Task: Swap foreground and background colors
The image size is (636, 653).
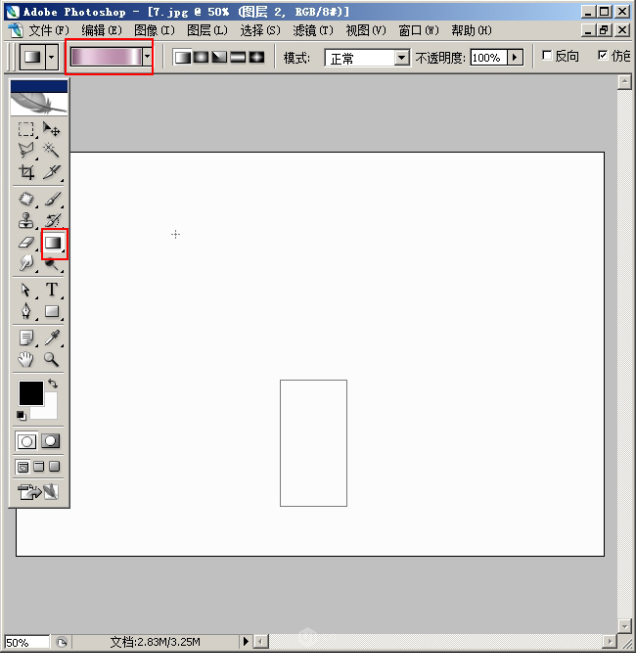Action: (52, 384)
